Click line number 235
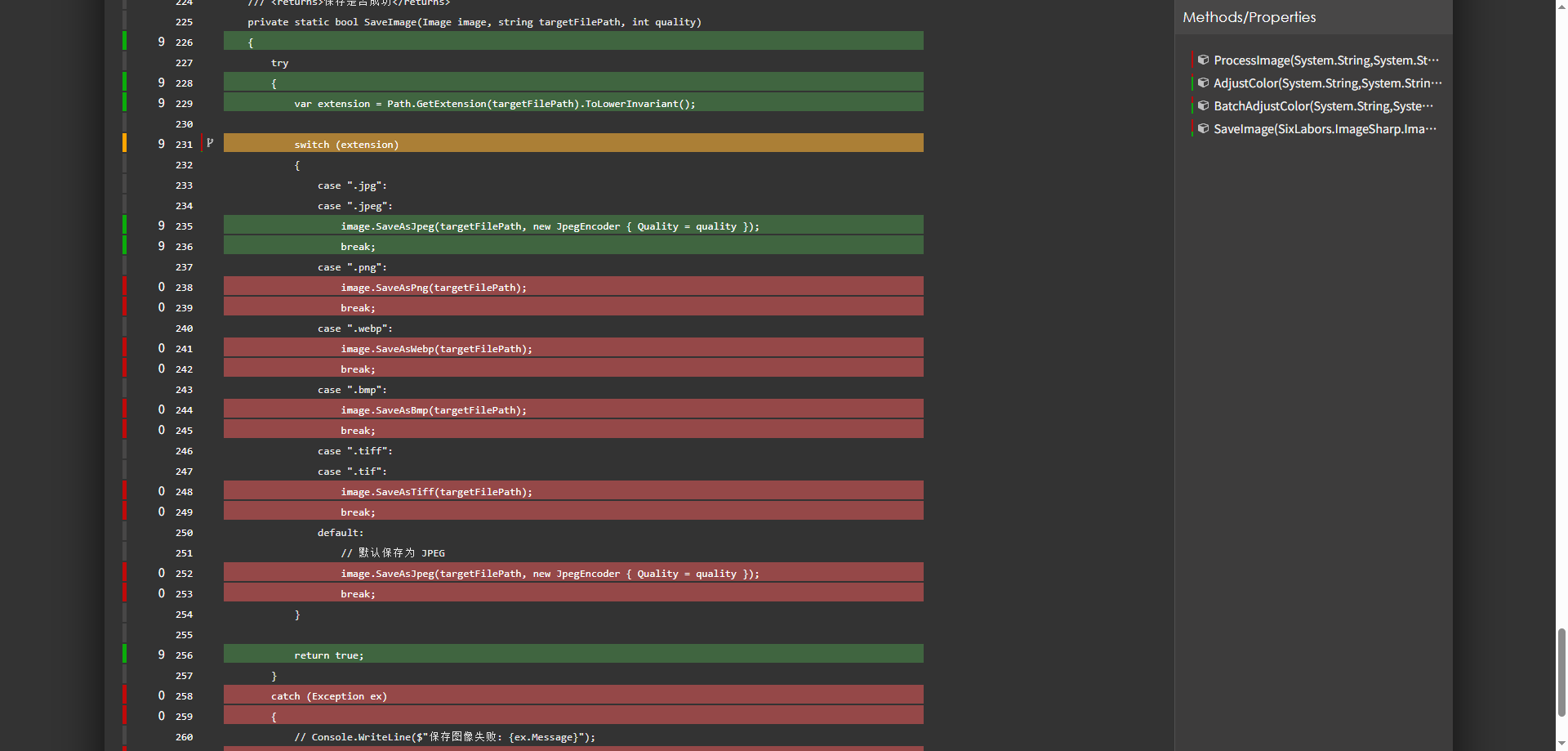The image size is (1568, 751). coord(184,226)
